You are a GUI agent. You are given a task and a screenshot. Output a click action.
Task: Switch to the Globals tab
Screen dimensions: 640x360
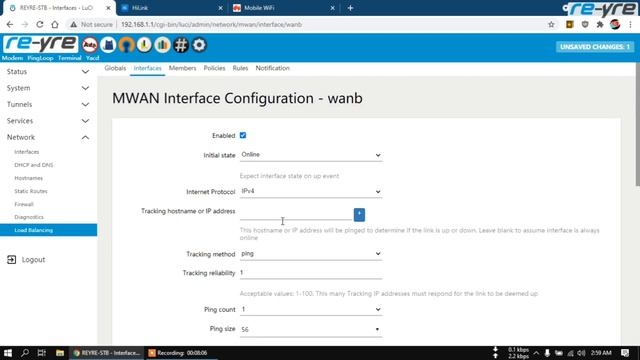pyautogui.click(x=115, y=68)
